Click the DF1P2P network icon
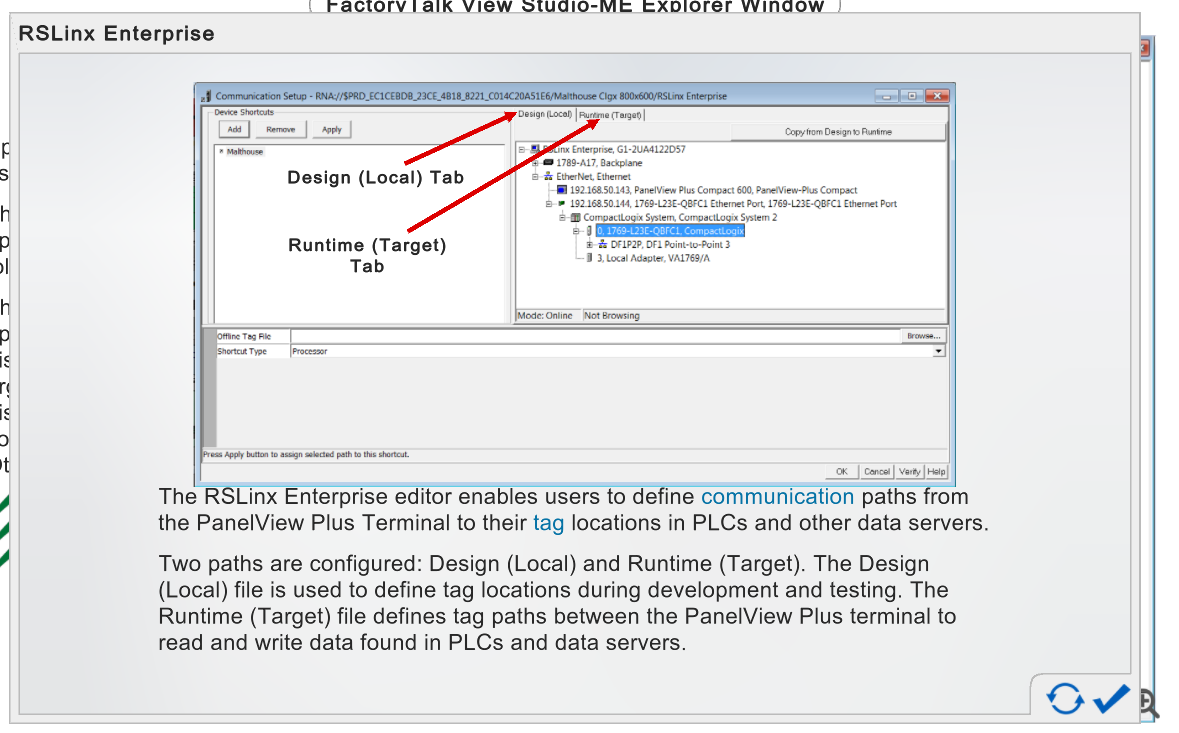1179x733 pixels. 602,244
